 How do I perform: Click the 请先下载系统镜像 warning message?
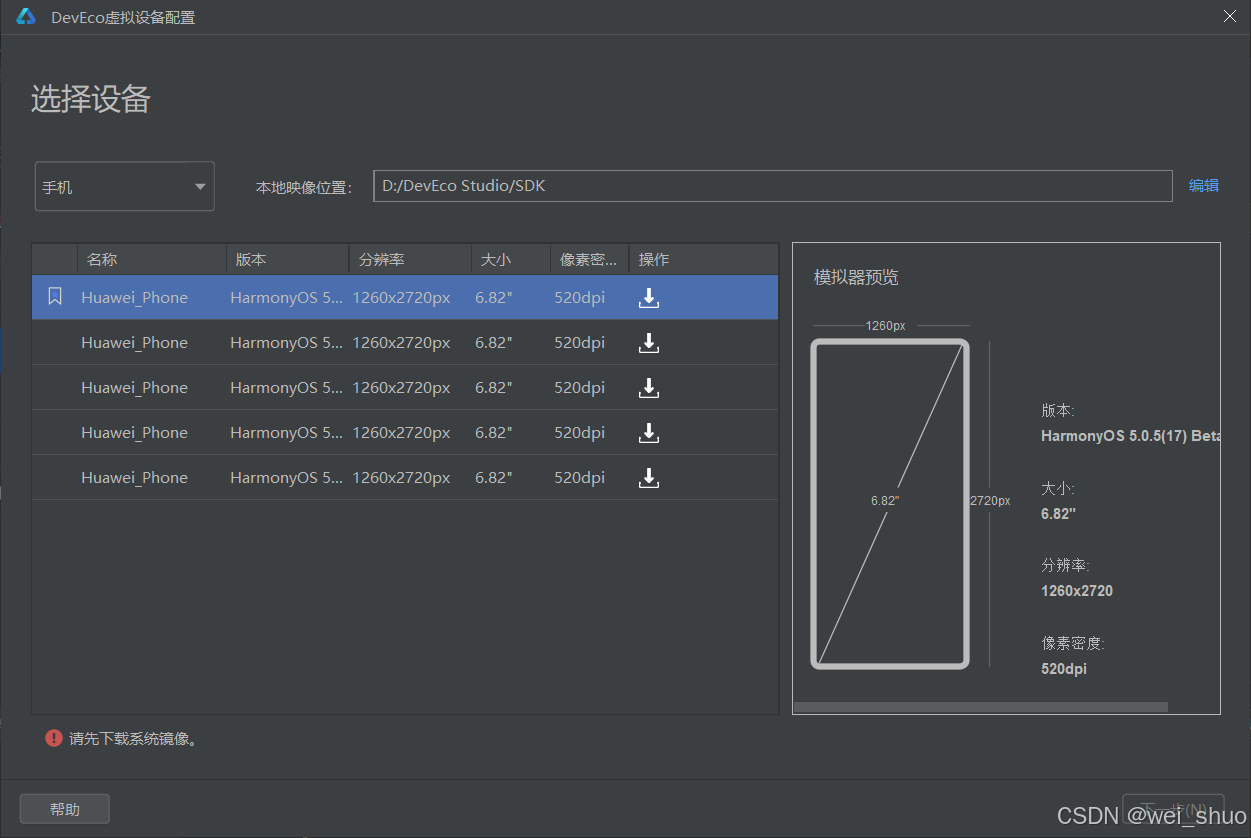[133, 739]
